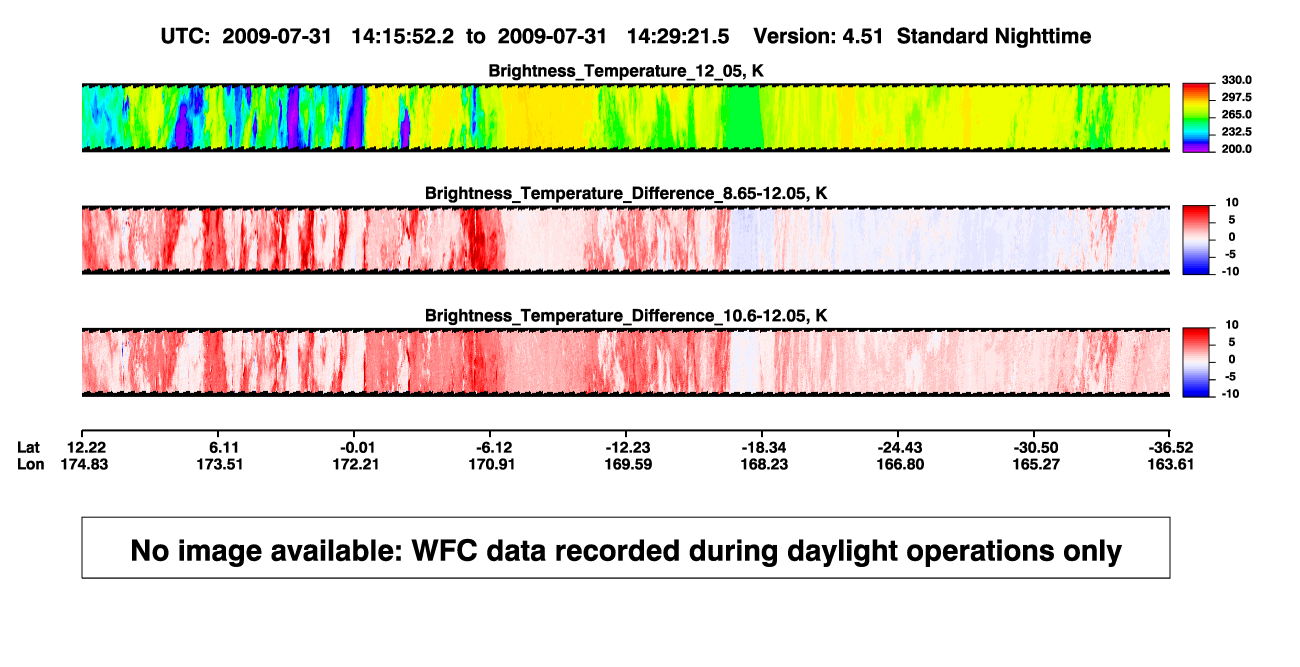Click the 'Lat' axis row label
1300x667 pixels.
[x=28, y=447]
